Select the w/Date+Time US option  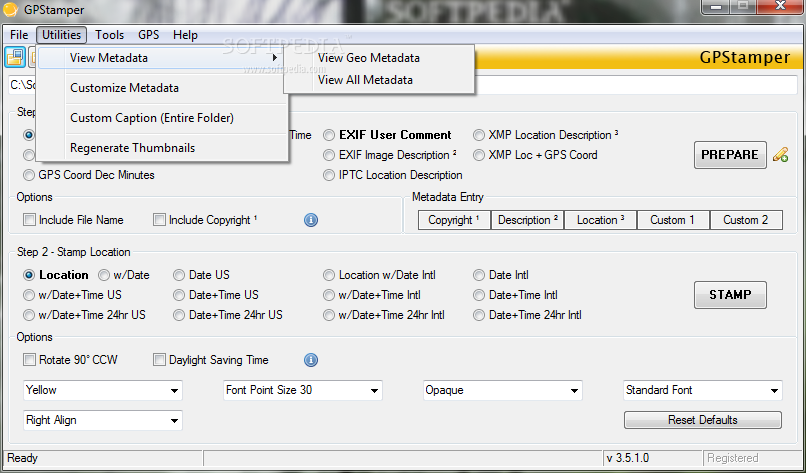72,295
